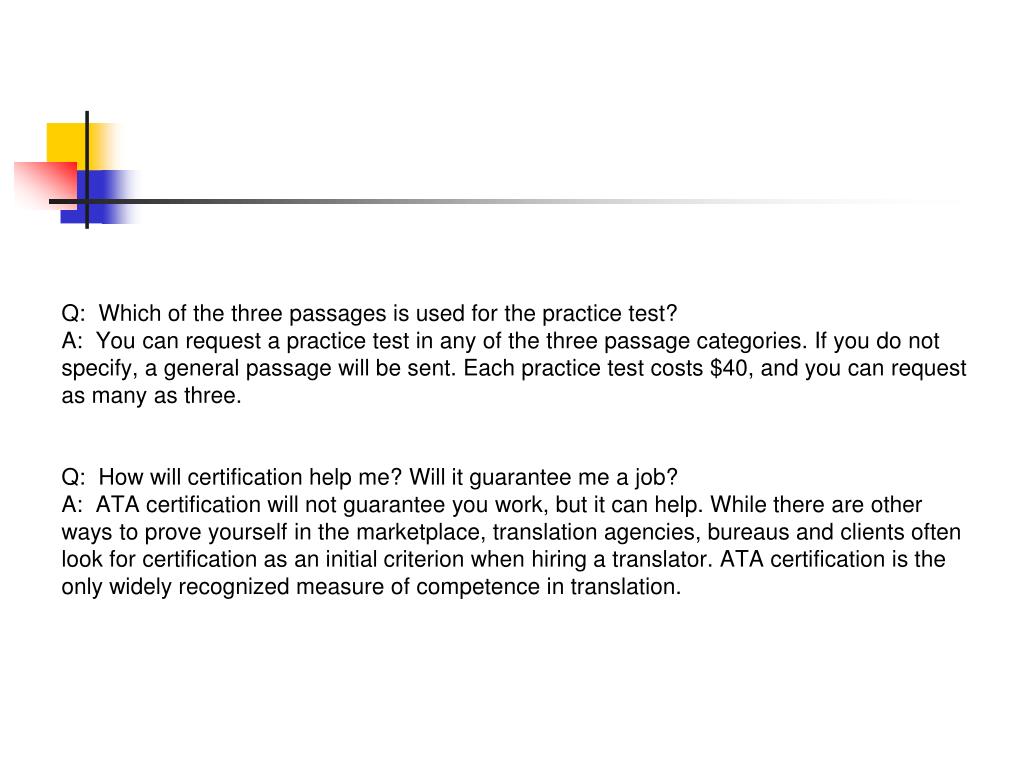Click the blue square in the logo
This screenshot has height=768, width=1024.
tap(100, 197)
